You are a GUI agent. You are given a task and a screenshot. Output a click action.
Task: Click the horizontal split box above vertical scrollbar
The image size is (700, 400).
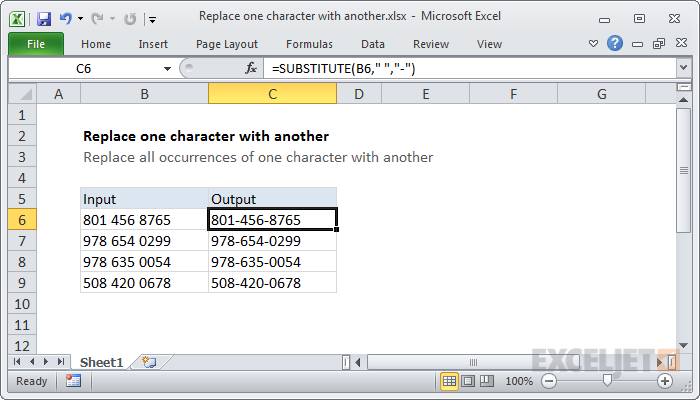pyautogui.click(x=683, y=87)
